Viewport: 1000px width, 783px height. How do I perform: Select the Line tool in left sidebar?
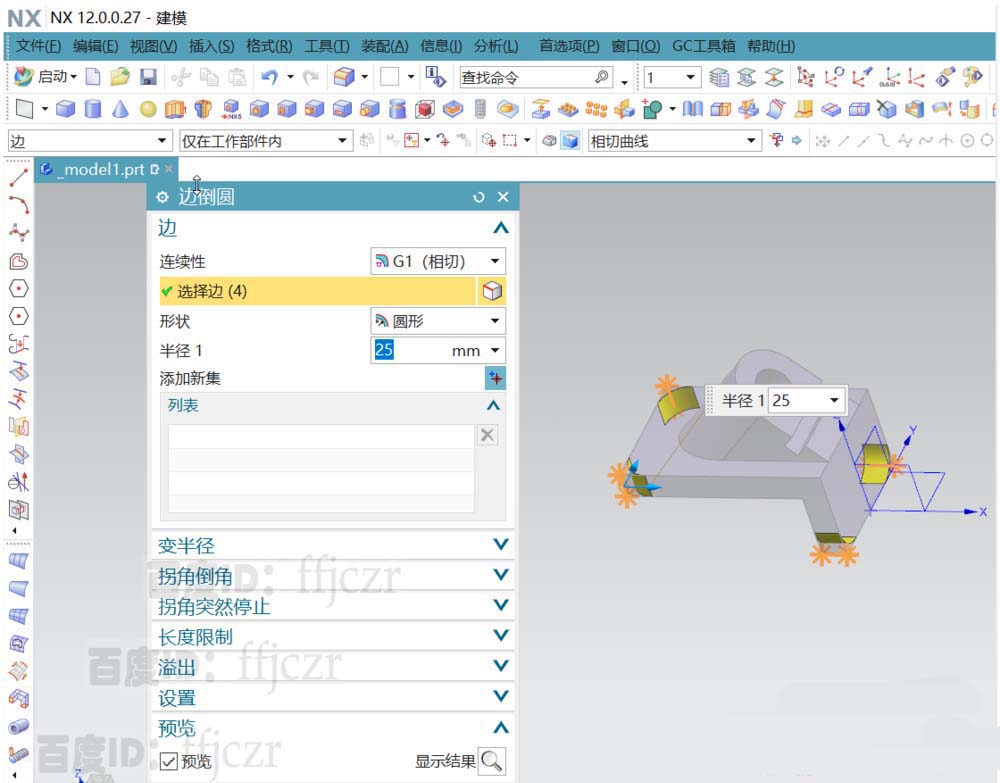19,178
